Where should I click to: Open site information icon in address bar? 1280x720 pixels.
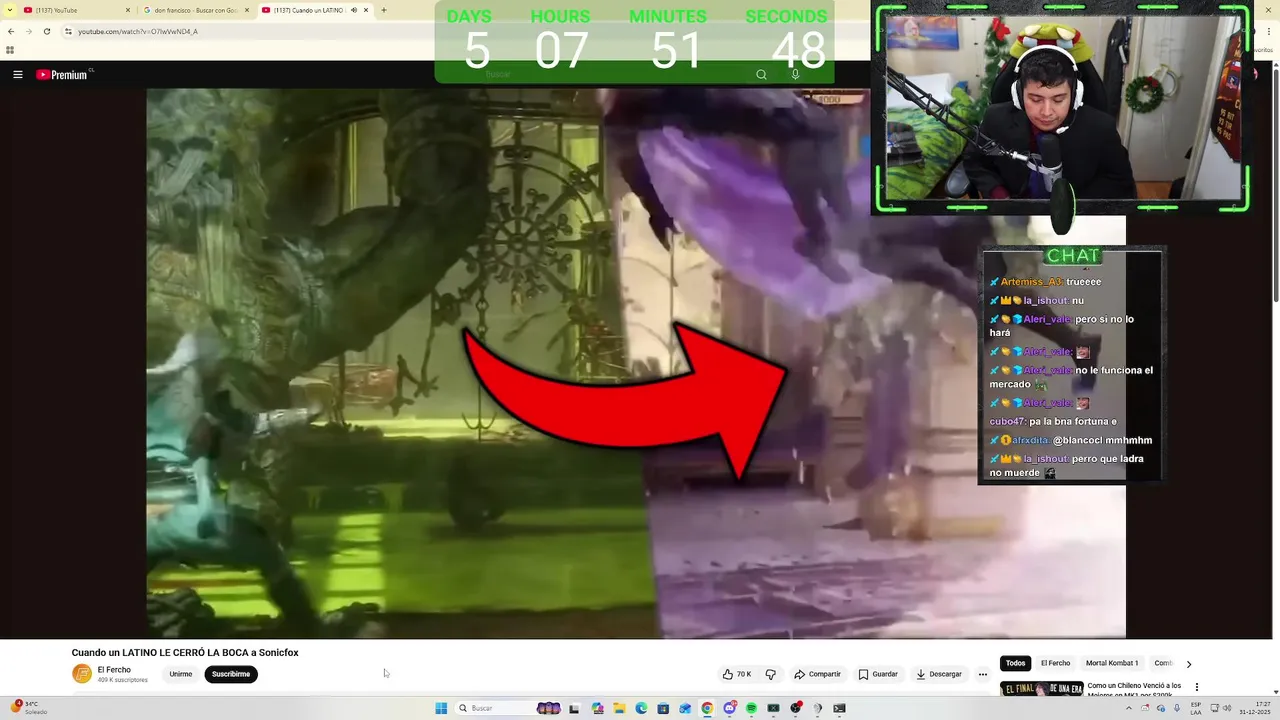tap(68, 31)
